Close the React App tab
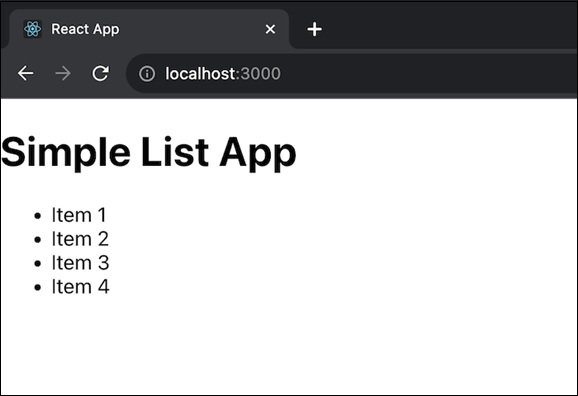This screenshot has width=578, height=396. (270, 29)
